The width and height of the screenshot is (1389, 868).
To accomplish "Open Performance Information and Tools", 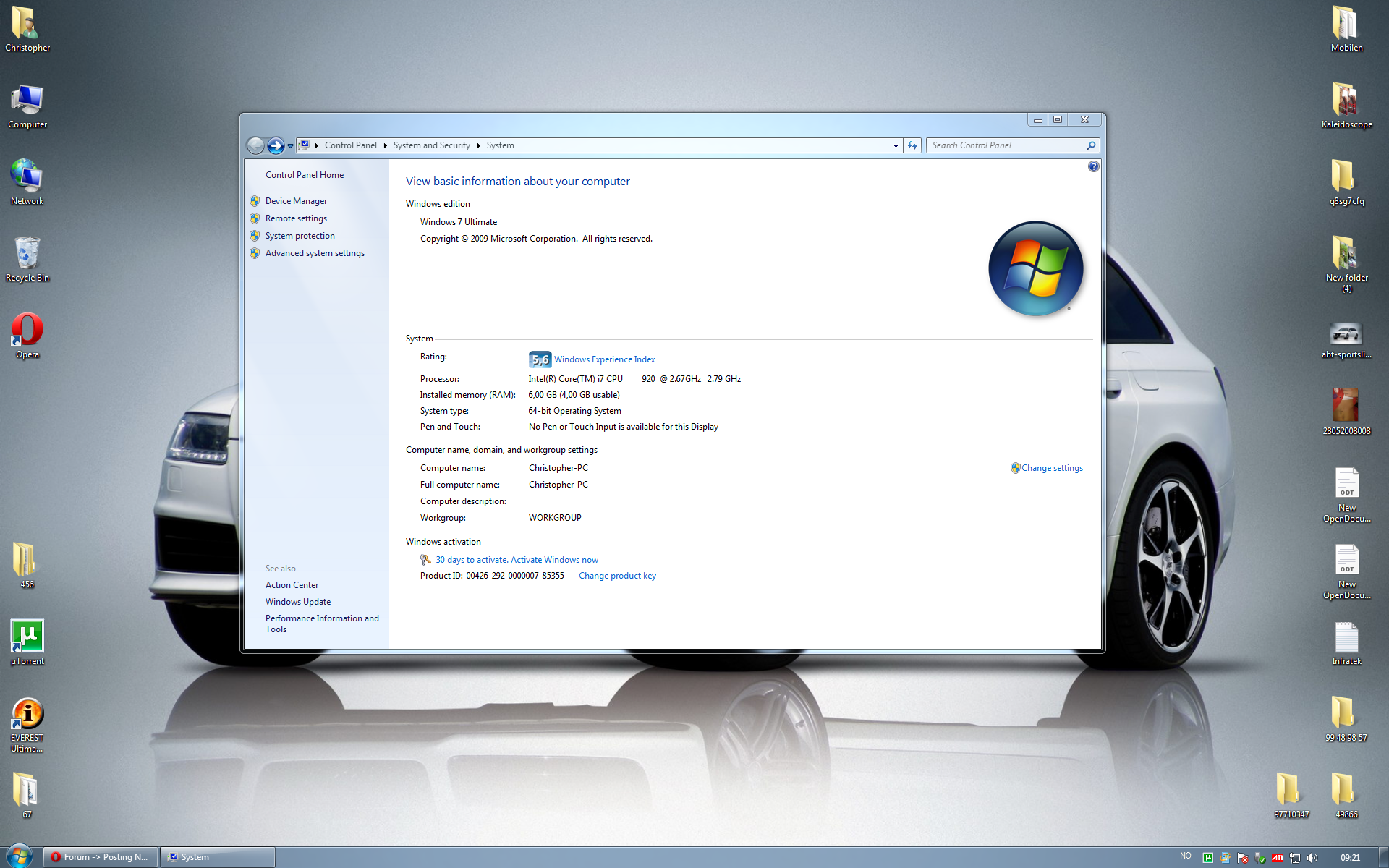I will tap(322, 624).
